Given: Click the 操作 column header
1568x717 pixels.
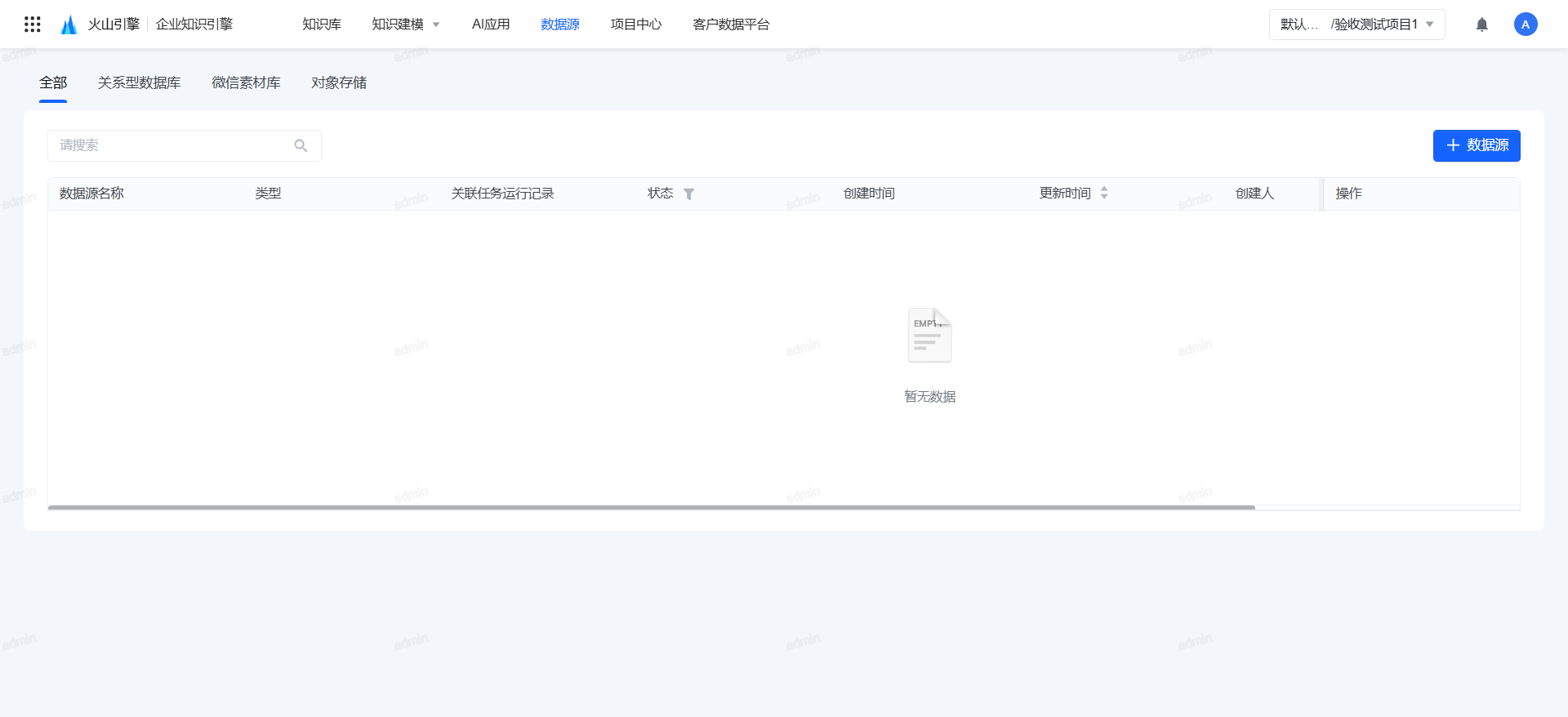Looking at the screenshot, I should 1348,194.
